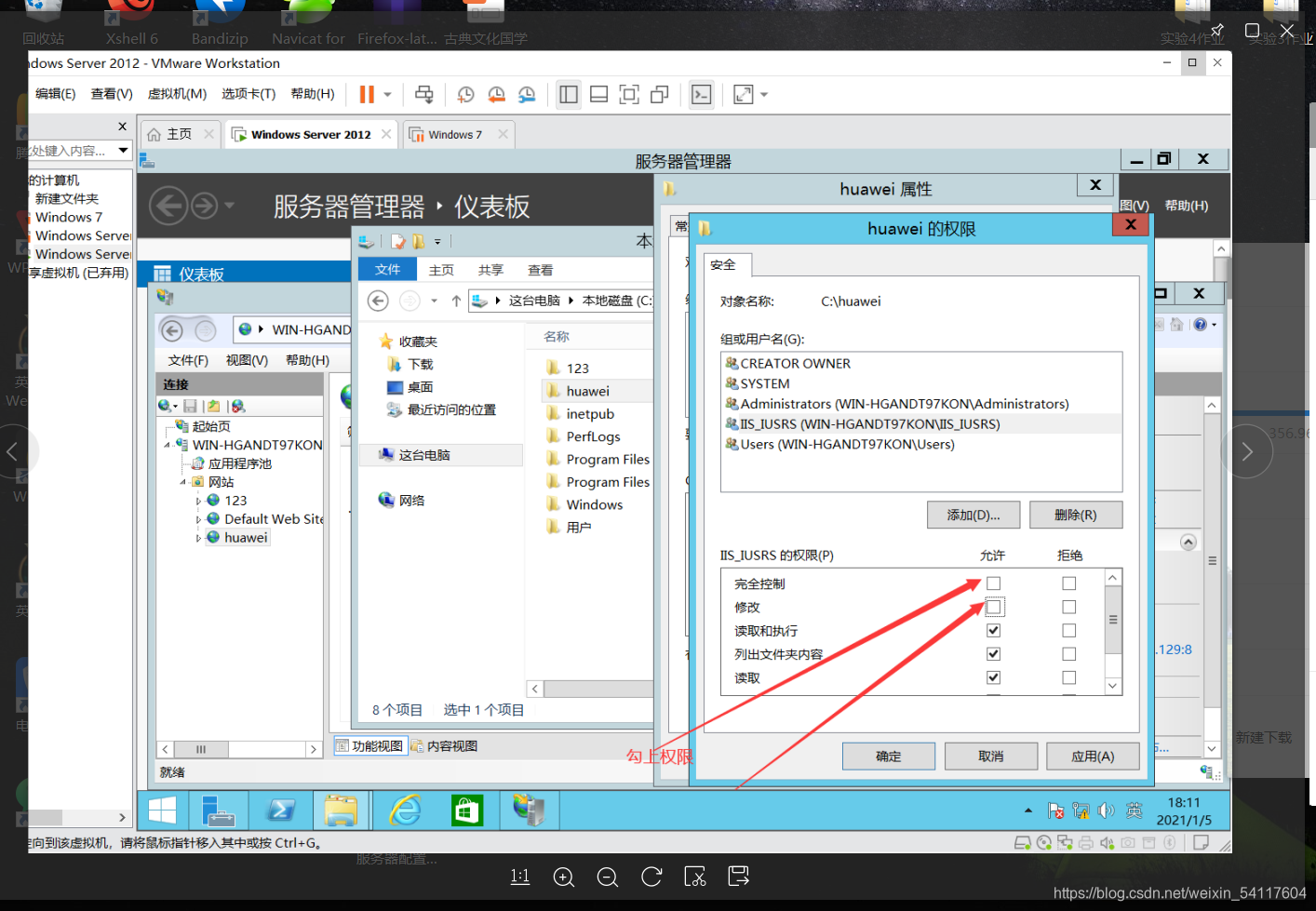Image resolution: width=1316 pixels, height=911 pixels.
Task: Show hidden icons arrow in guest tray
Action: click(1028, 811)
